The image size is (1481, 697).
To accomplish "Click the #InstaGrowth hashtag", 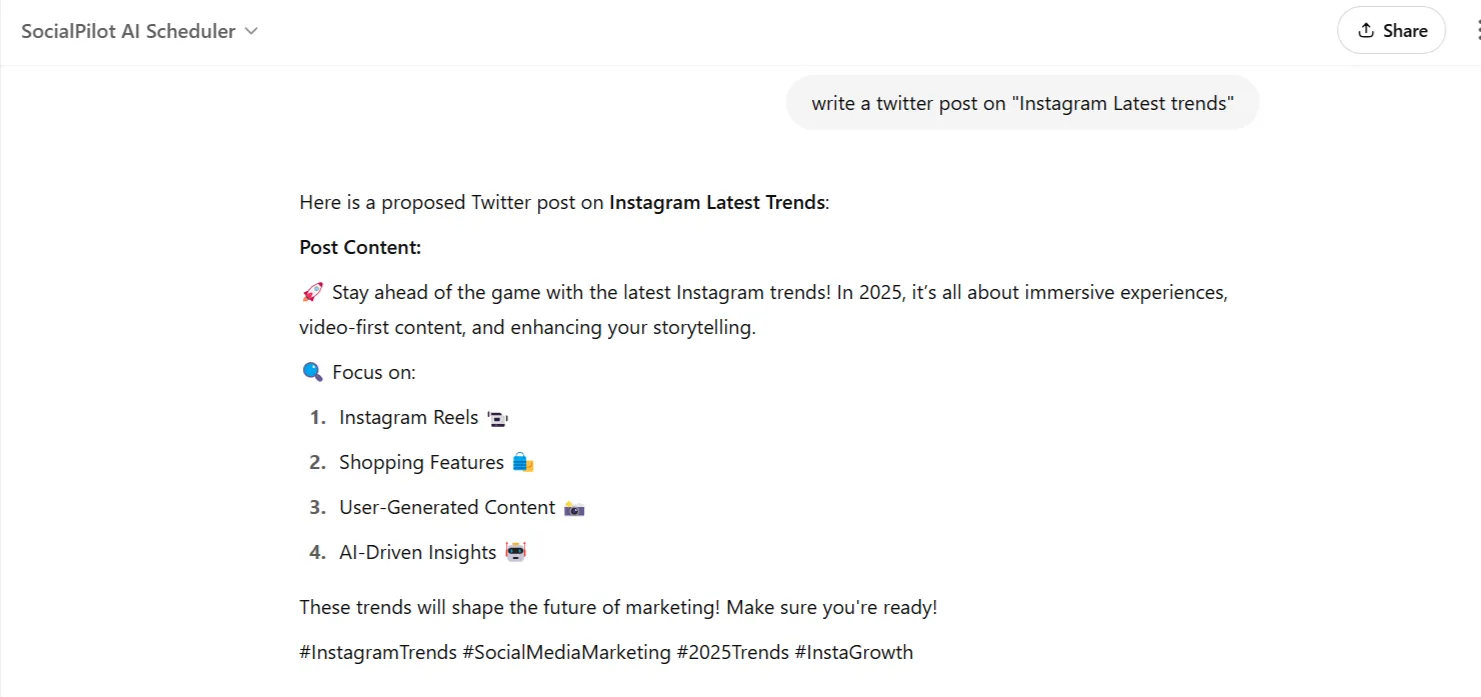I will tap(853, 653).
